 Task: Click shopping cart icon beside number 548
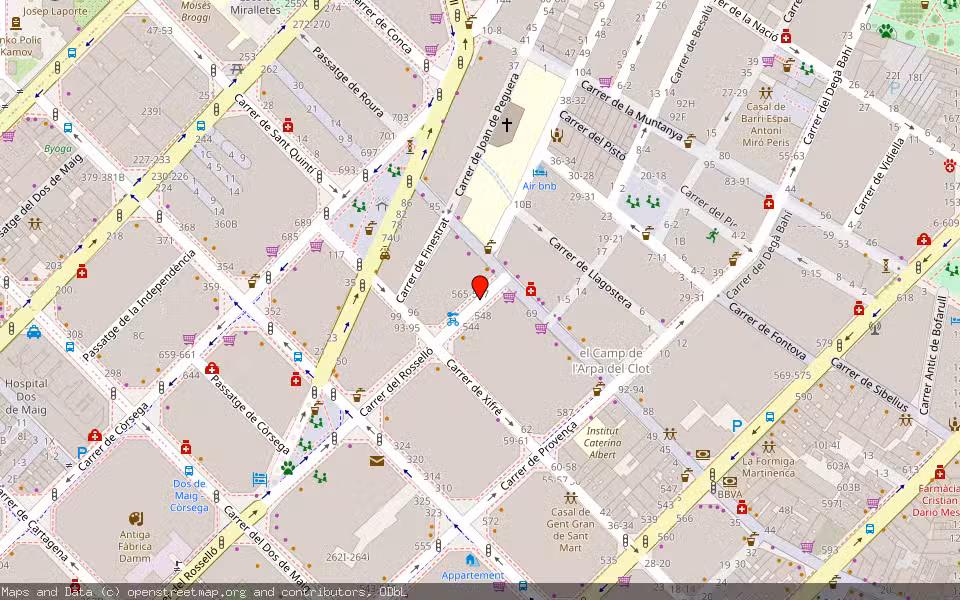point(509,298)
